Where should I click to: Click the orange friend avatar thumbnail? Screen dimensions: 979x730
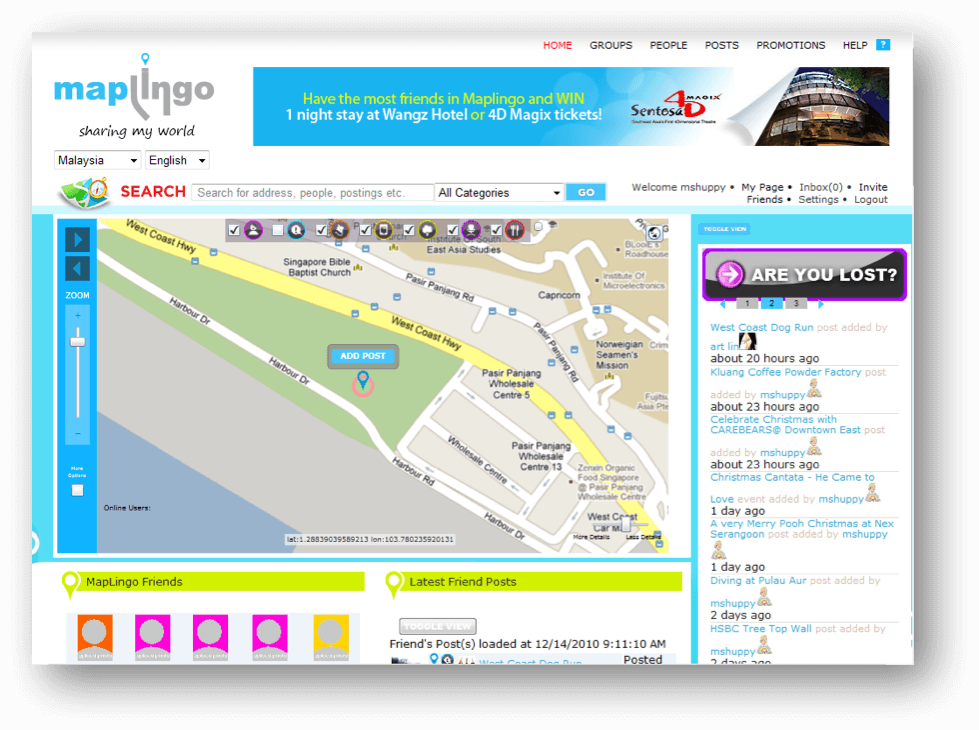[x=95, y=637]
